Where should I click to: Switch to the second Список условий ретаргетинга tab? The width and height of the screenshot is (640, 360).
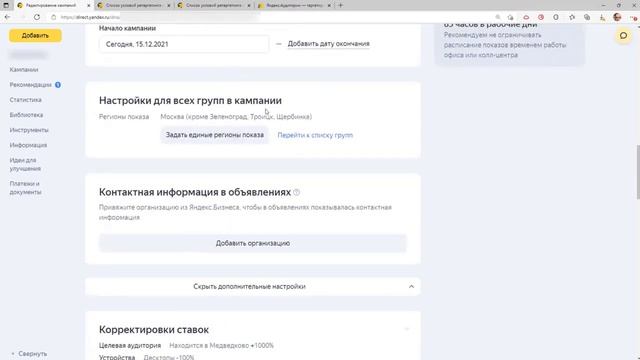click(x=134, y=6)
